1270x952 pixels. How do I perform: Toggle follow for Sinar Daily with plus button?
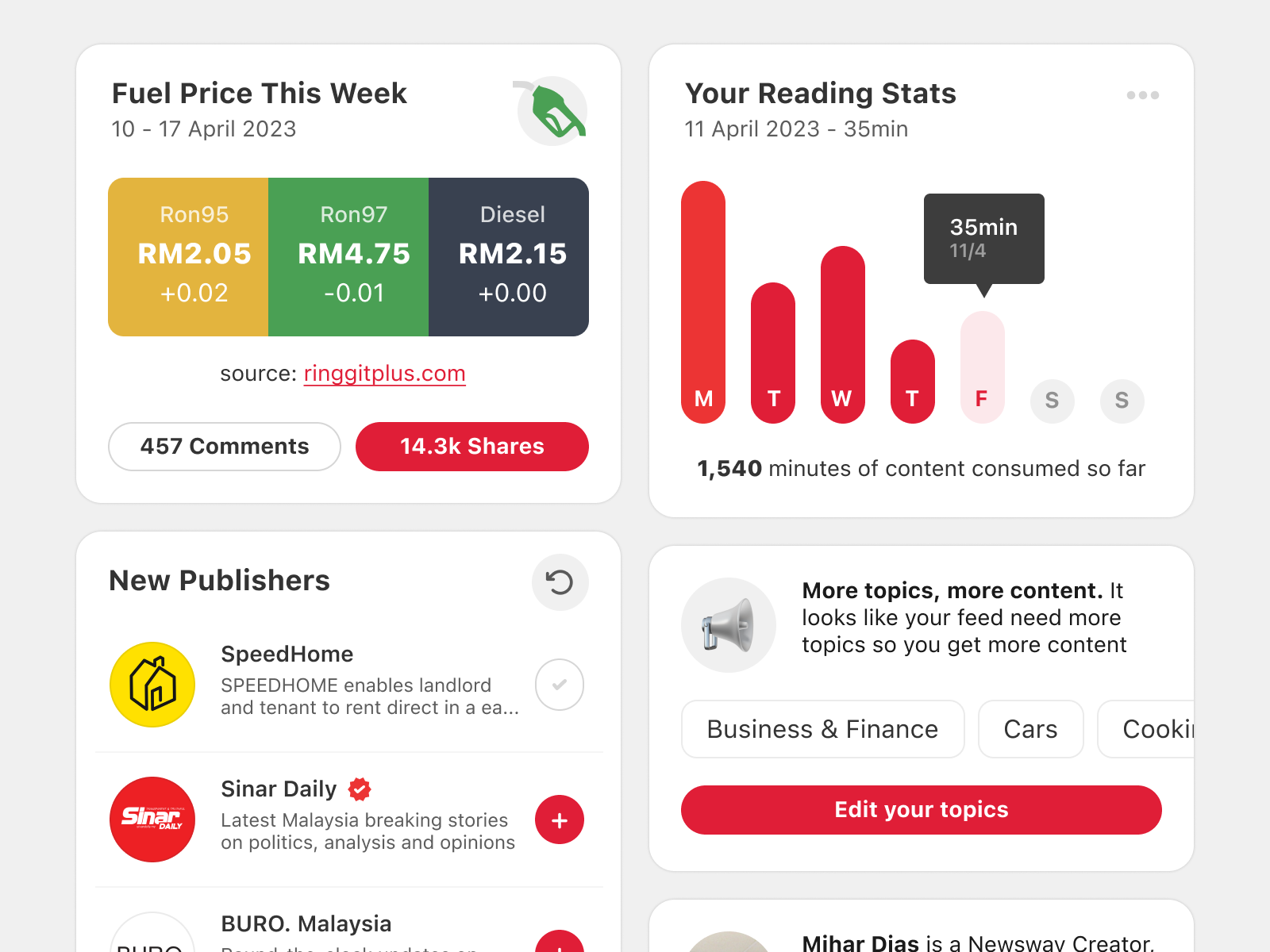[560, 820]
